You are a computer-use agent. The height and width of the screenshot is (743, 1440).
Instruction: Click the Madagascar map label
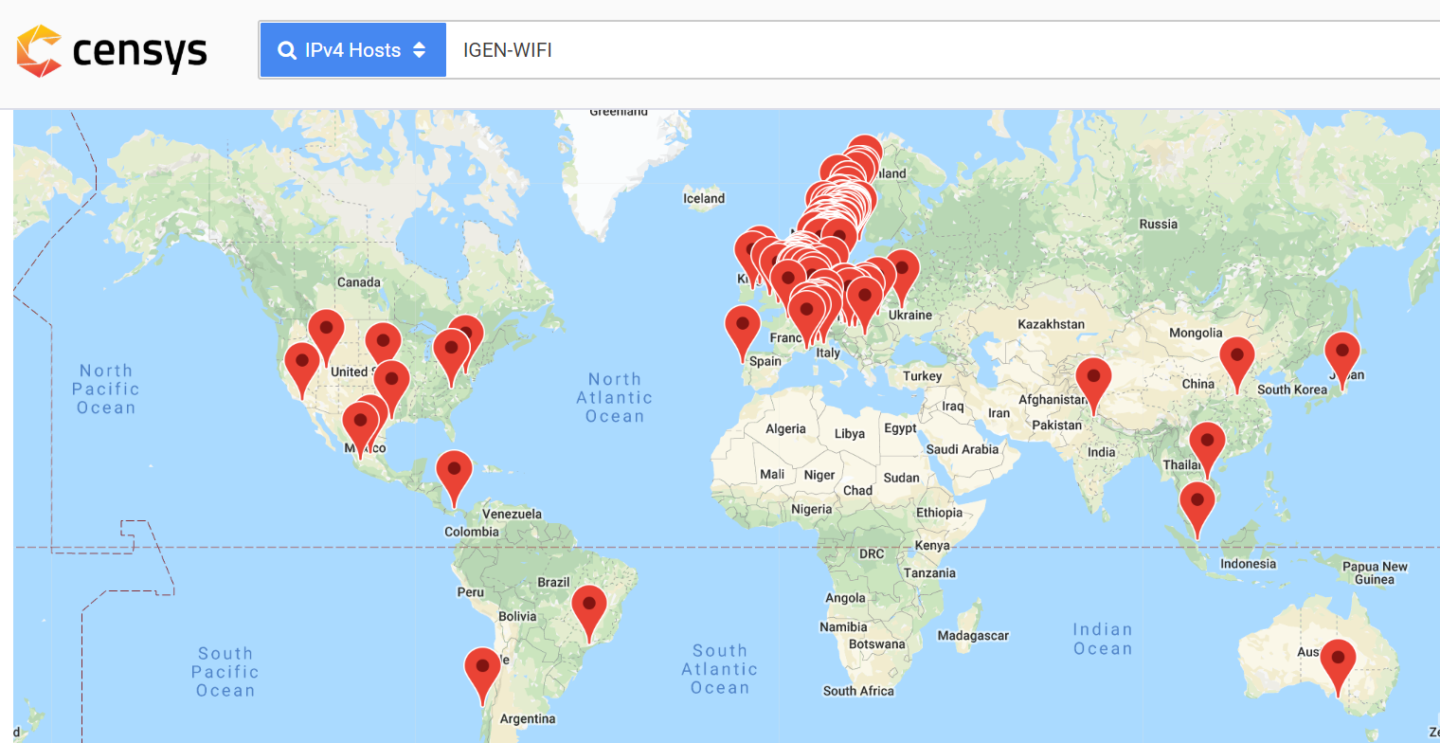(x=973, y=635)
